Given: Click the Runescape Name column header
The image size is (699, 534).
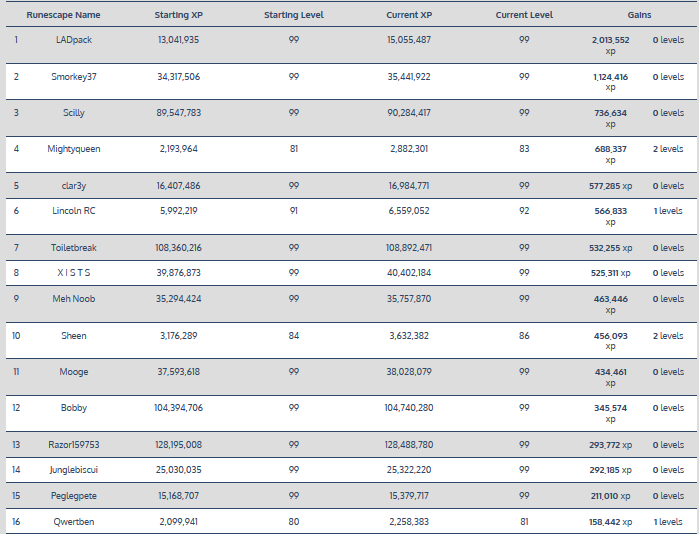Looking at the screenshot, I should point(63,16).
